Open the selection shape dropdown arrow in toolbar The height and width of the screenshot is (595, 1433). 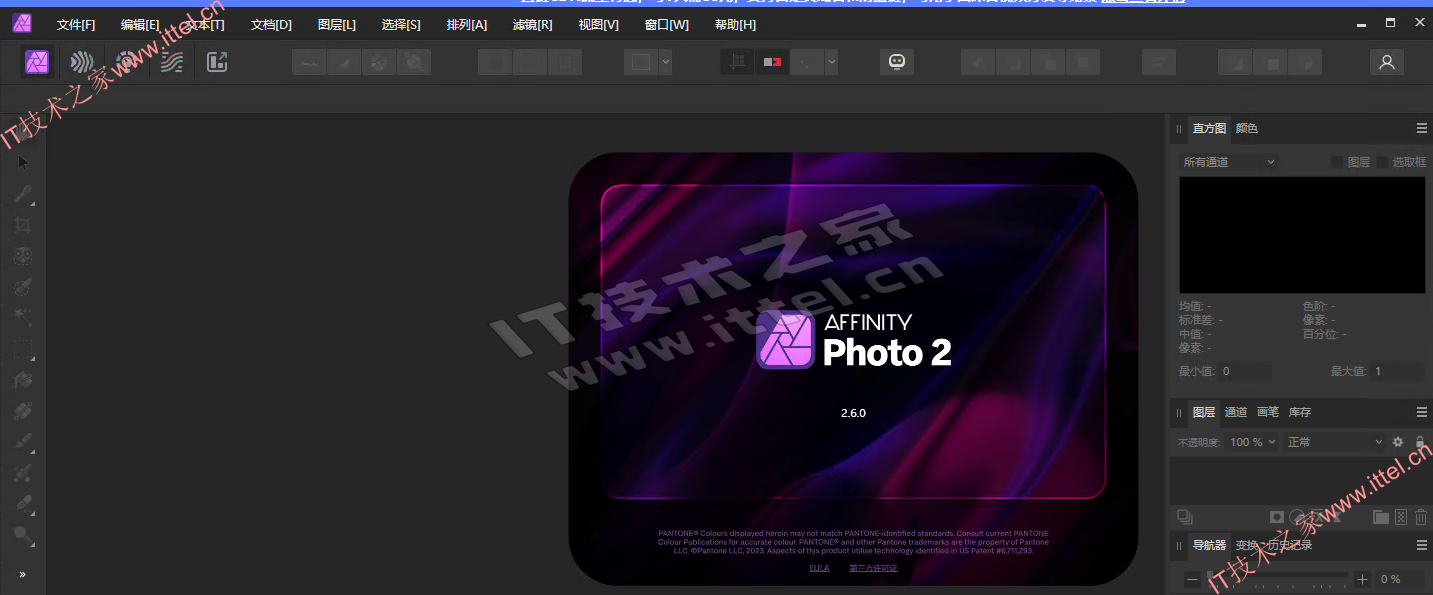[665, 62]
